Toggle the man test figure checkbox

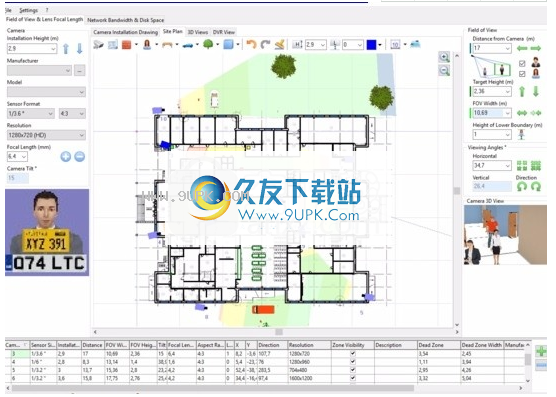[522, 63]
